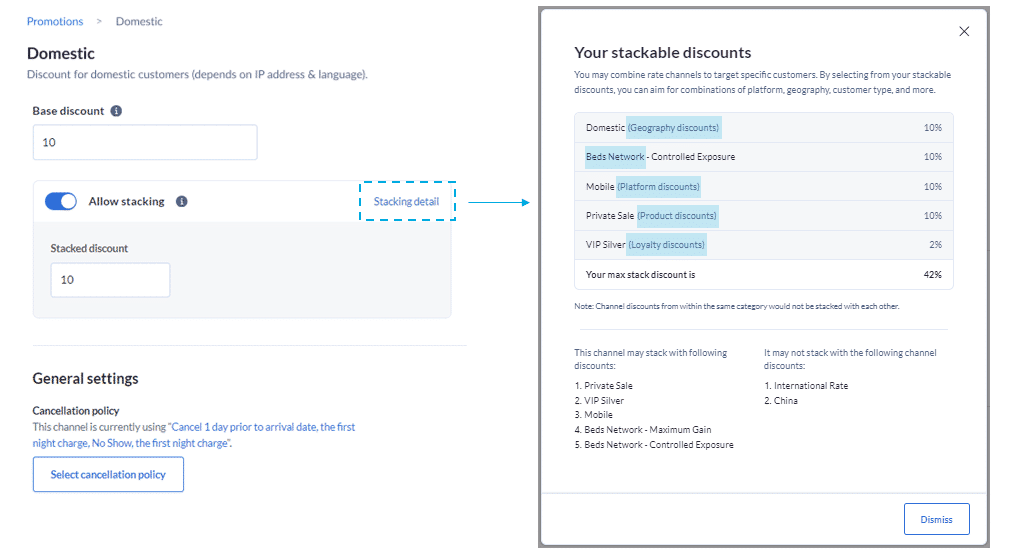This screenshot has height=551, width=1016.
Task: Click the Base discount info icon
Action: coord(117,111)
